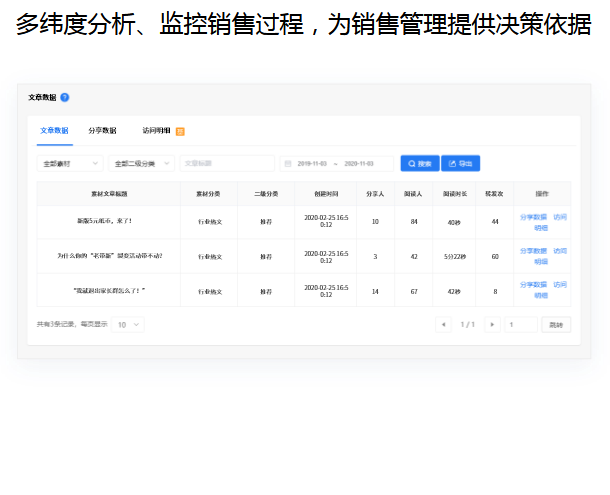Click the 分享人 column header
The height and width of the screenshot is (495, 610).
point(375,194)
